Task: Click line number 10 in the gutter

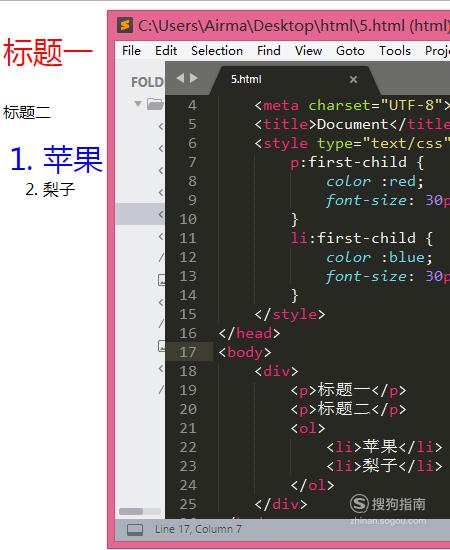Action: pos(188,219)
